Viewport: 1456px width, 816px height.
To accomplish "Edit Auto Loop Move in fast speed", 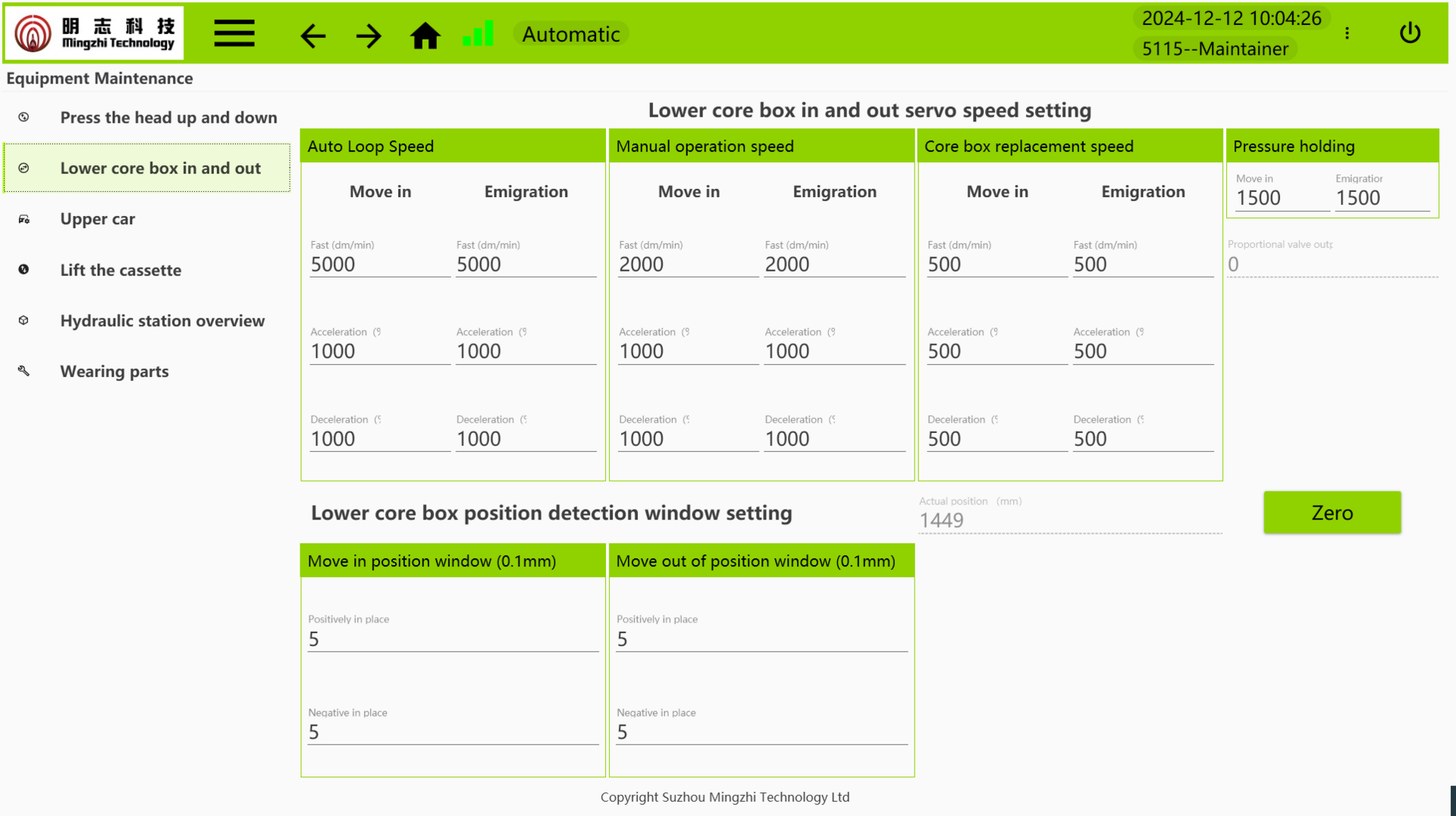I will click(x=379, y=265).
